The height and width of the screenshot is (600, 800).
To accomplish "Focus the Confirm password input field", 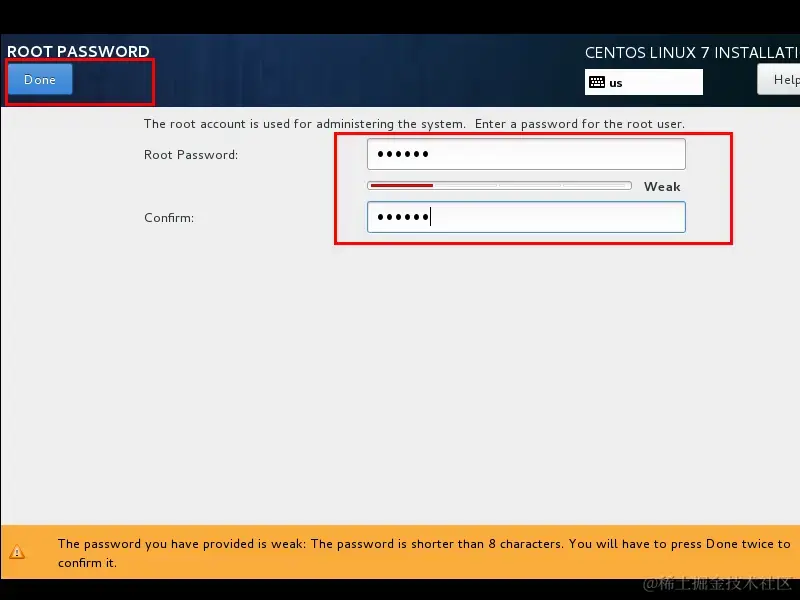I will tap(526, 217).
